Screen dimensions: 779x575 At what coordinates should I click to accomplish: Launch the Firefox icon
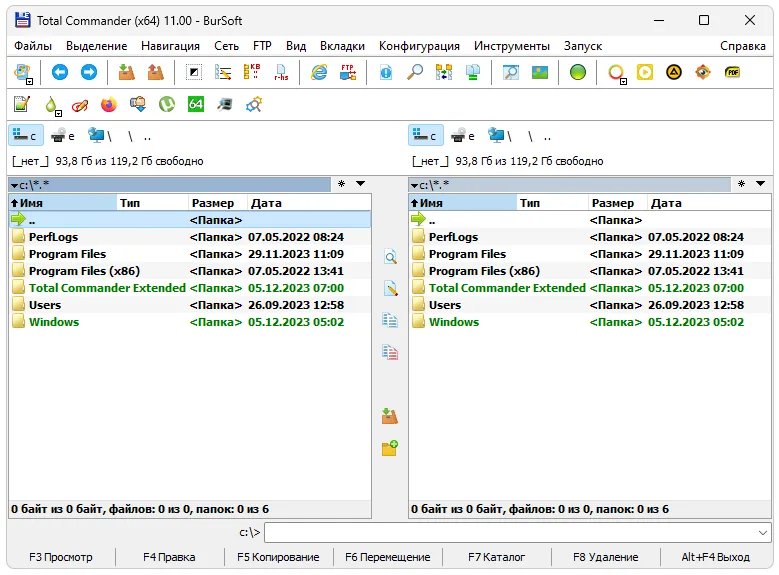click(108, 104)
